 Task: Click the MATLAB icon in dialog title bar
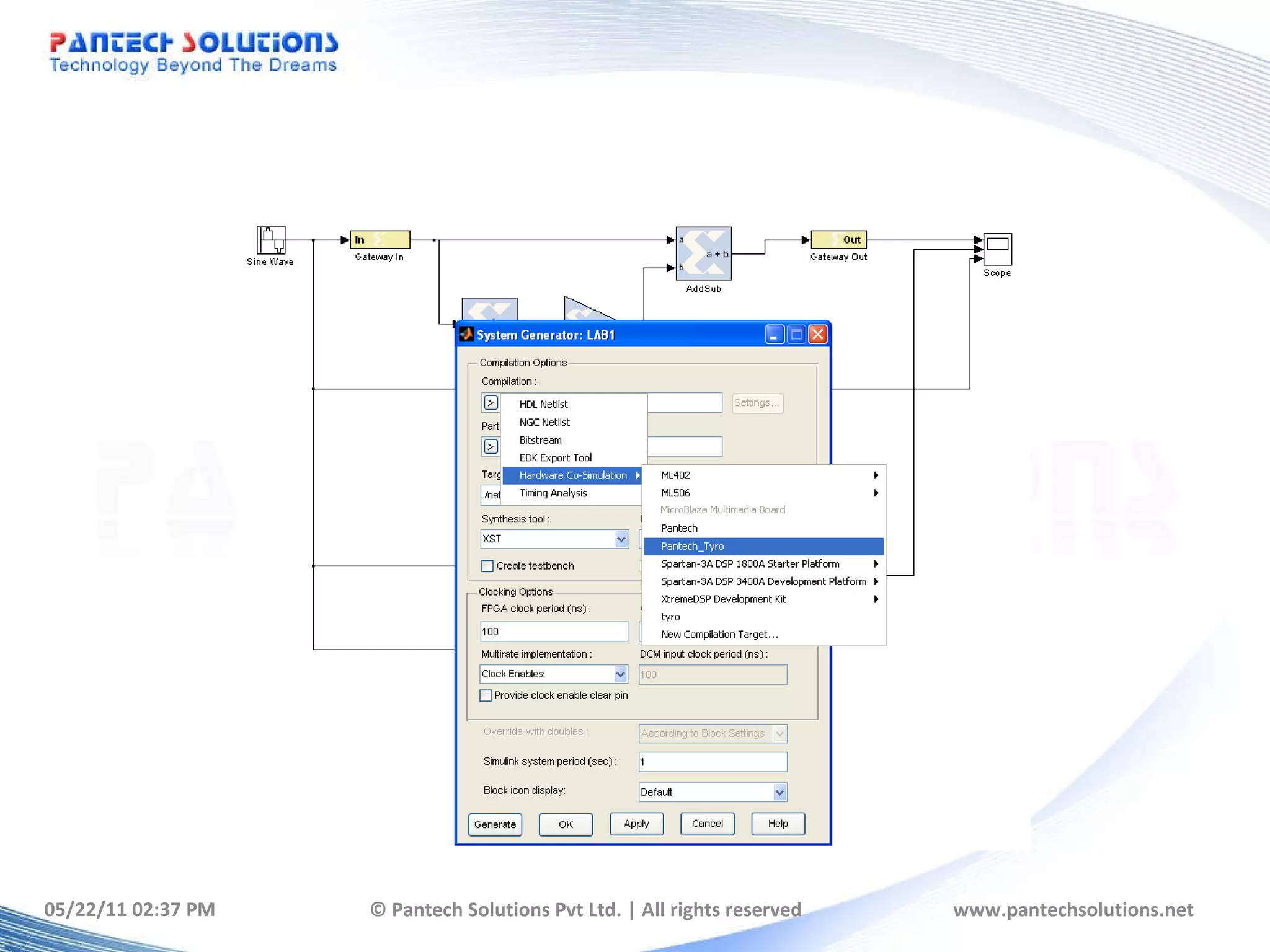466,335
